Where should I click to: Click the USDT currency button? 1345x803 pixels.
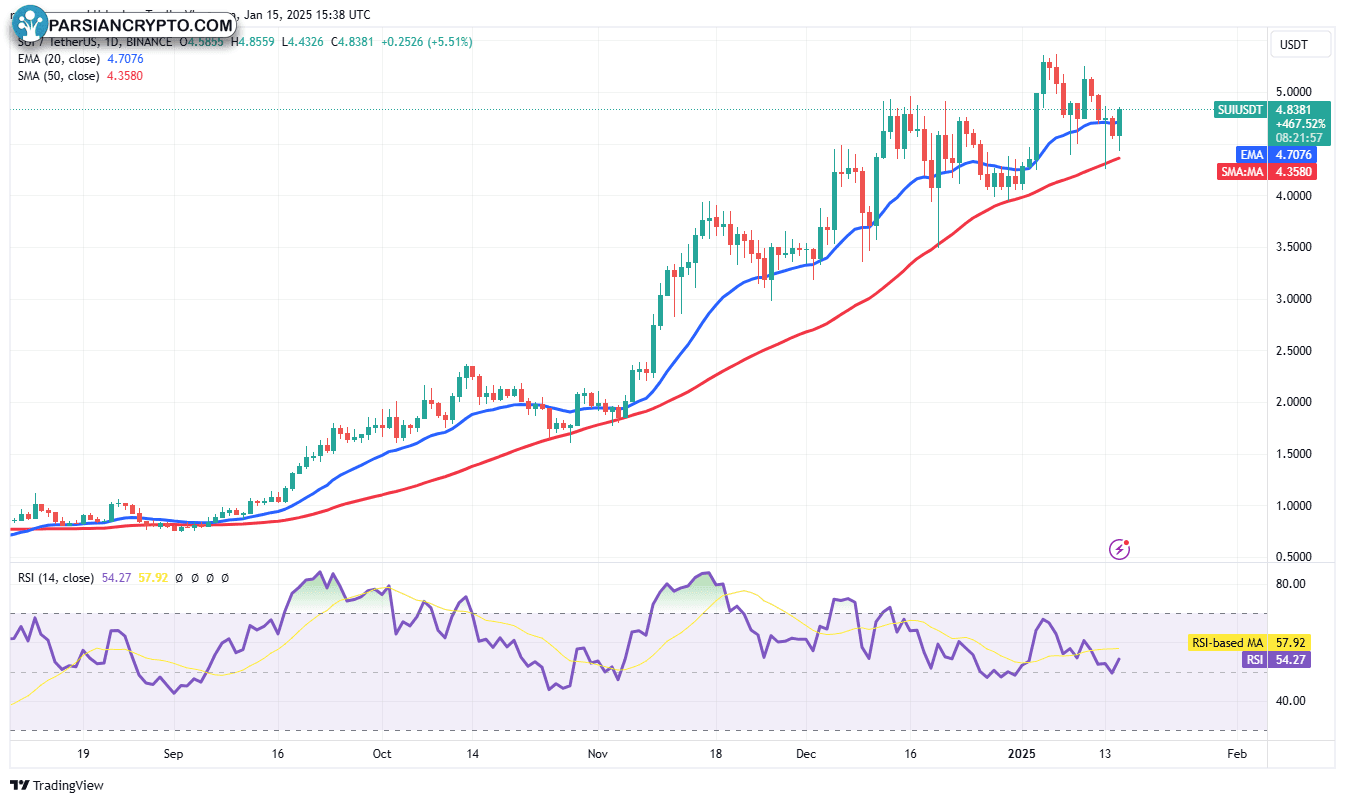[x=1300, y=44]
